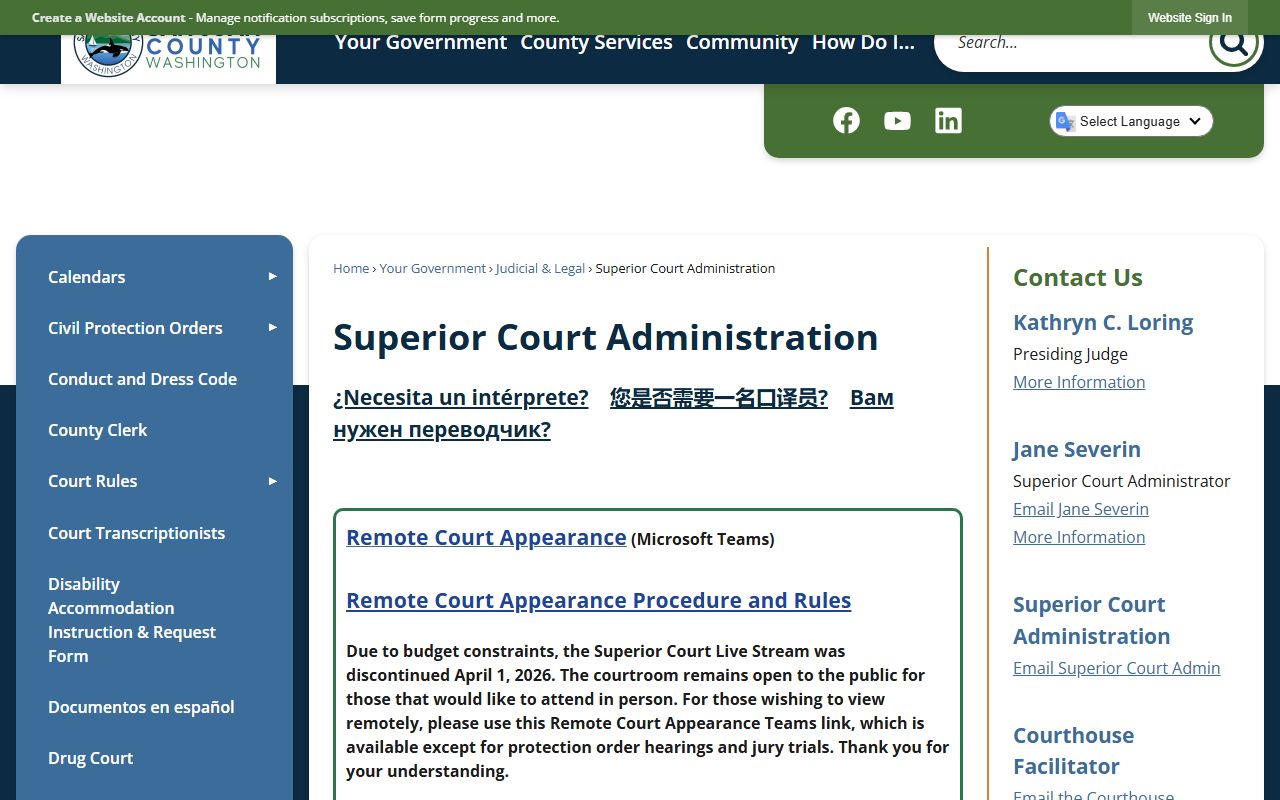Go to the Home breadcrumb

coord(351,268)
